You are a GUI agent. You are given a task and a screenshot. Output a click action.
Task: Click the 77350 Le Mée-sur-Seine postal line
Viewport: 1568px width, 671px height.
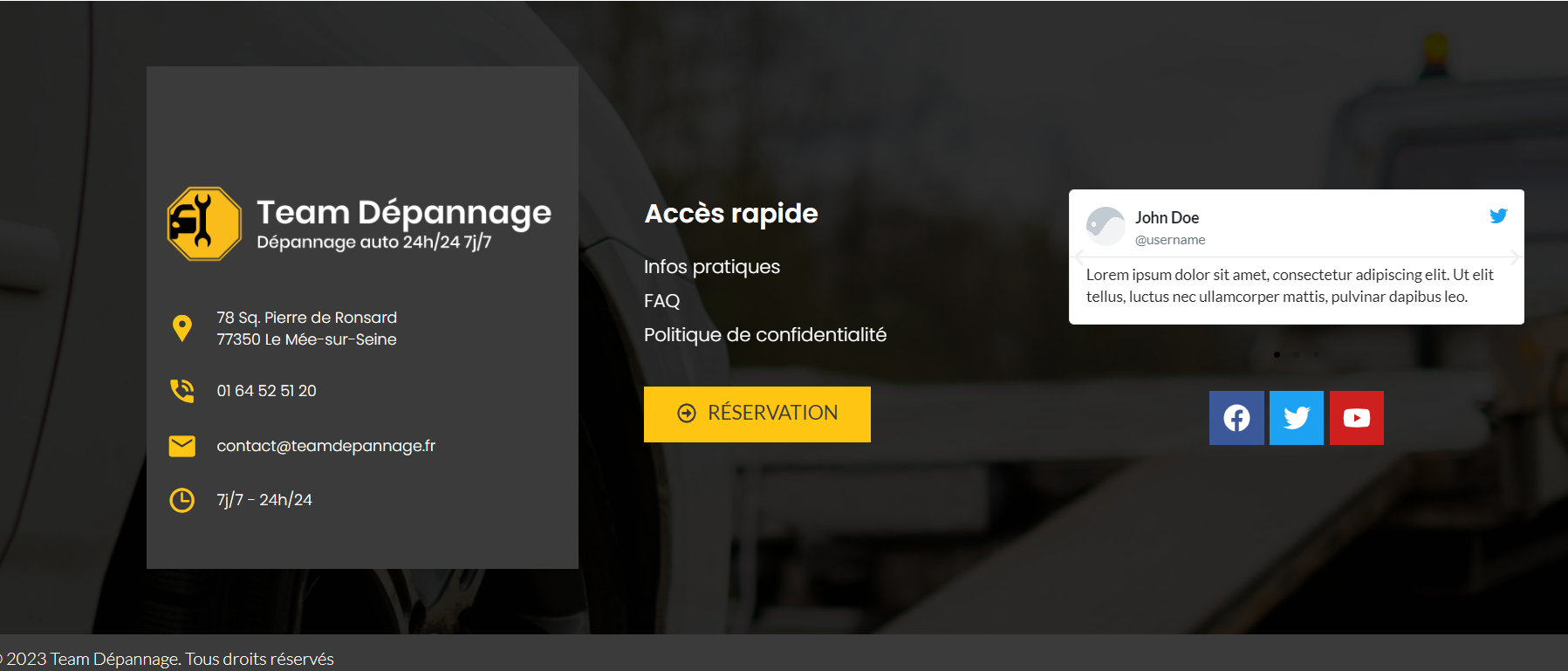(x=307, y=339)
